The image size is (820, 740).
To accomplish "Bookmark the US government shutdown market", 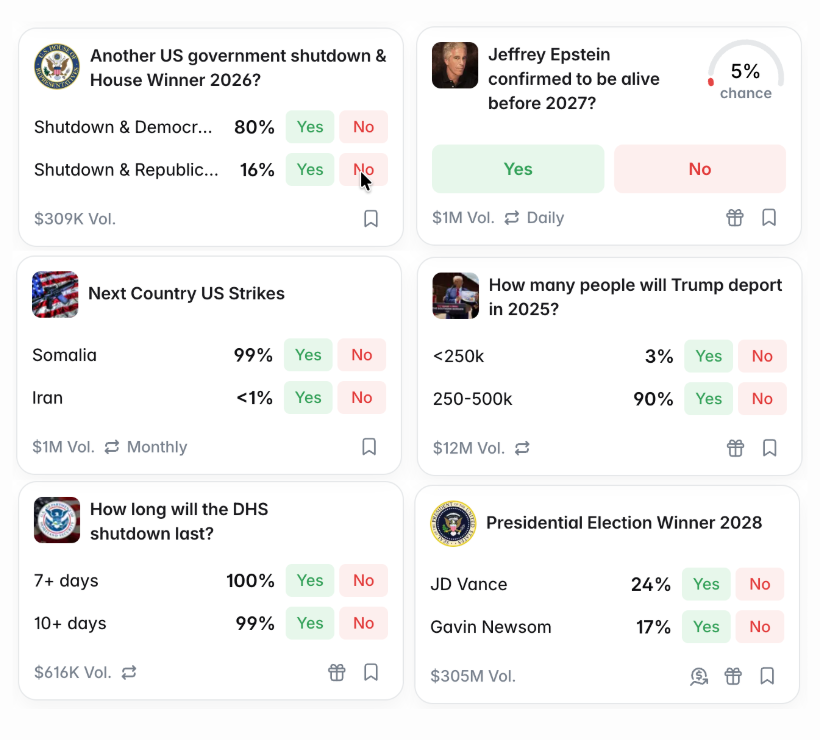I will 371,218.
